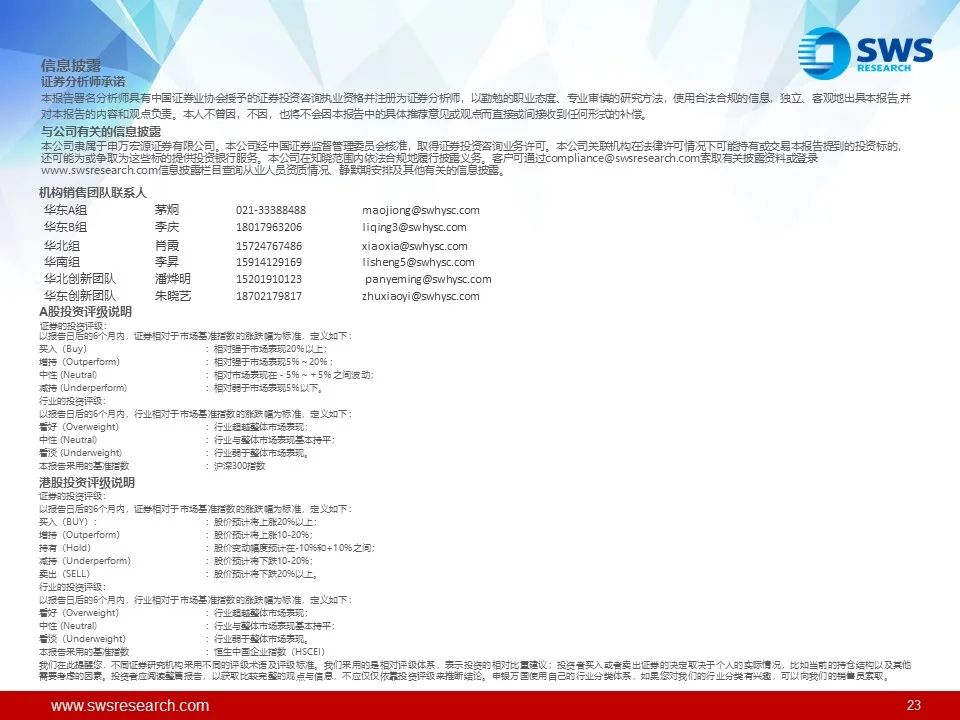Click the maojiong@swhysc.com email address
The image size is (960, 720).
pyautogui.click(x=421, y=210)
